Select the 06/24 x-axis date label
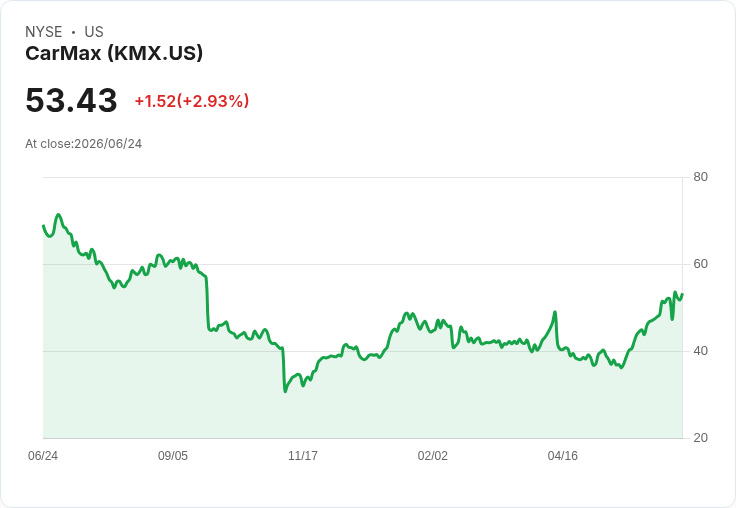The image size is (736, 508). click(x=43, y=455)
